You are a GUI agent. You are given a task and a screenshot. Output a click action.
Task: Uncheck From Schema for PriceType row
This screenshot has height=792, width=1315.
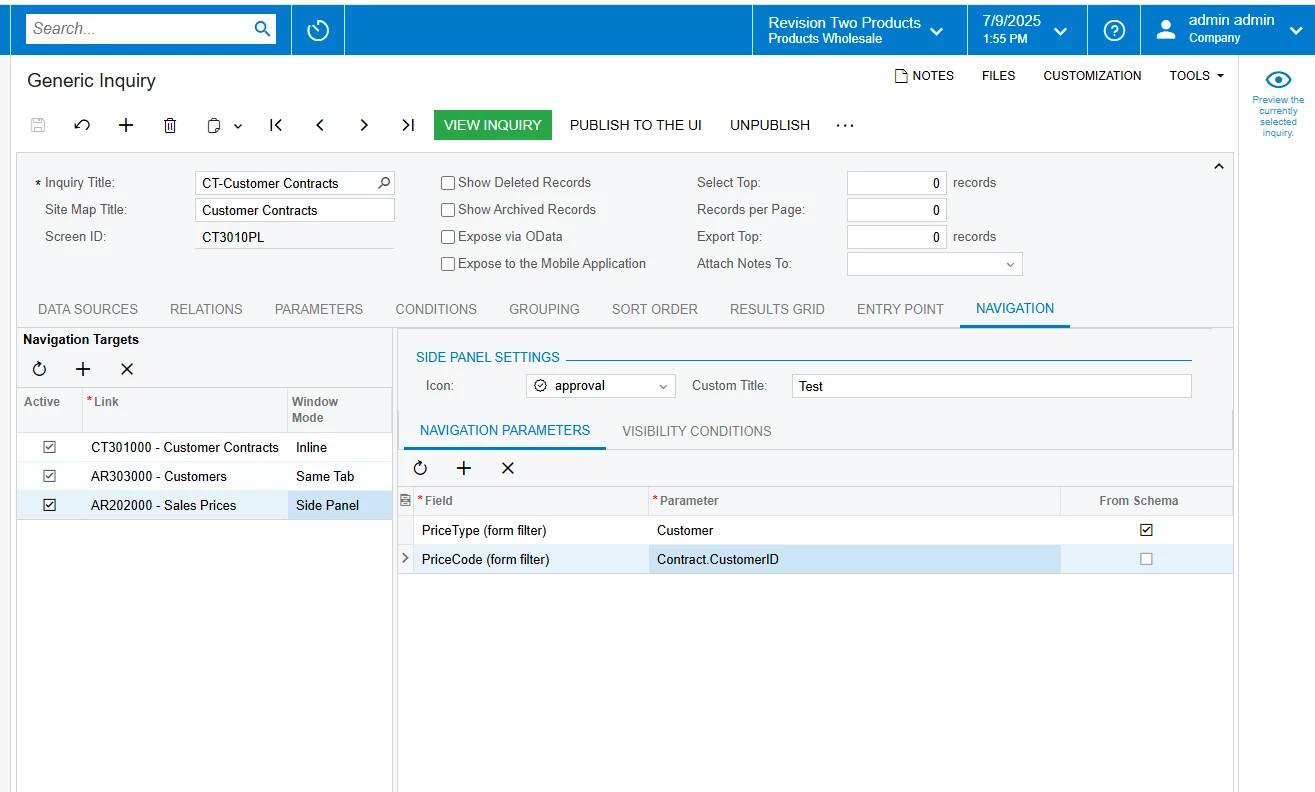point(1146,530)
